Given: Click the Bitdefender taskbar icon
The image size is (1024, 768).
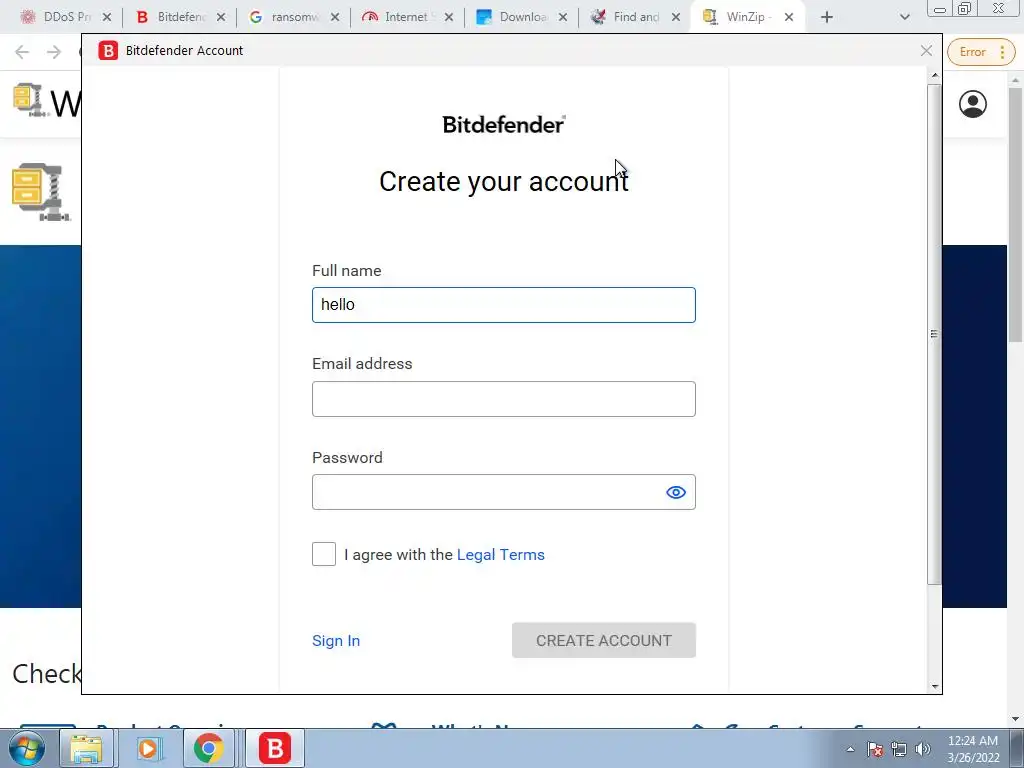Looking at the screenshot, I should pos(275,748).
